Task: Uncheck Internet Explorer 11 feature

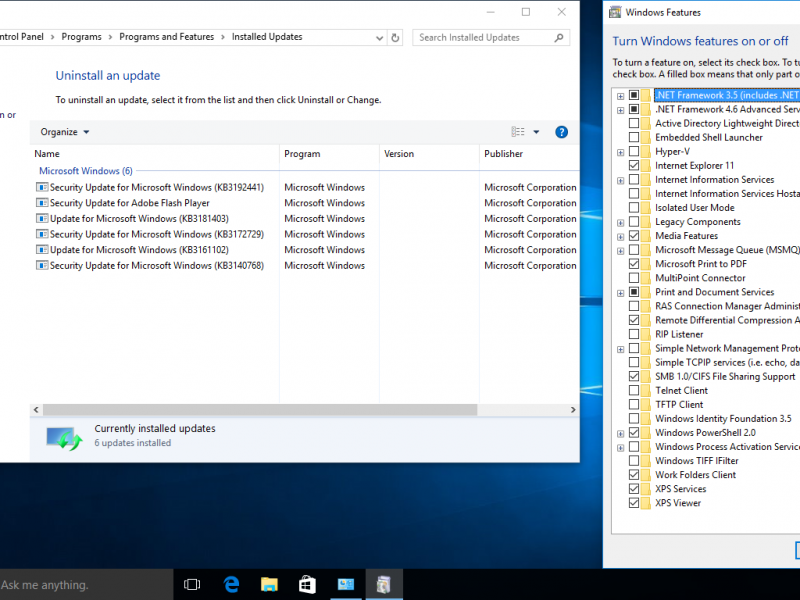Action: coord(634,165)
